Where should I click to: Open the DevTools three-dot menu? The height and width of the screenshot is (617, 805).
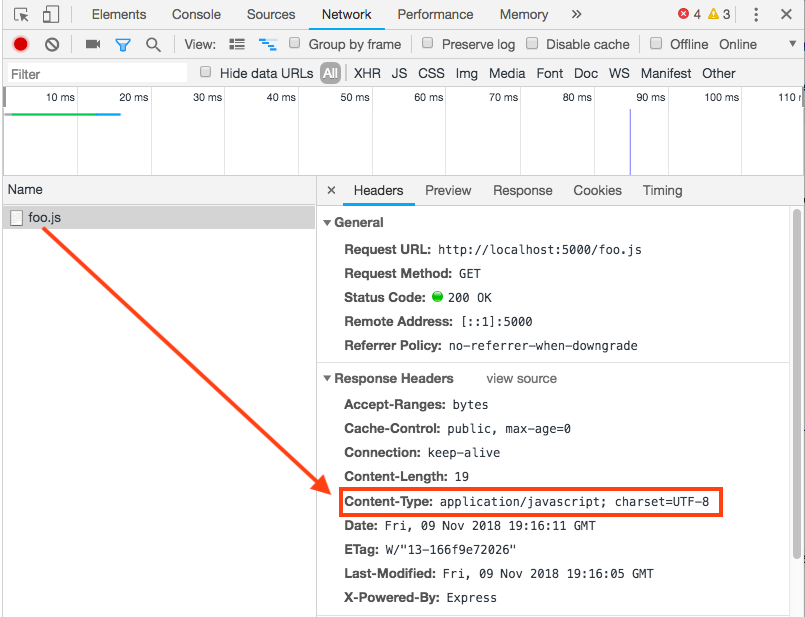(756, 15)
